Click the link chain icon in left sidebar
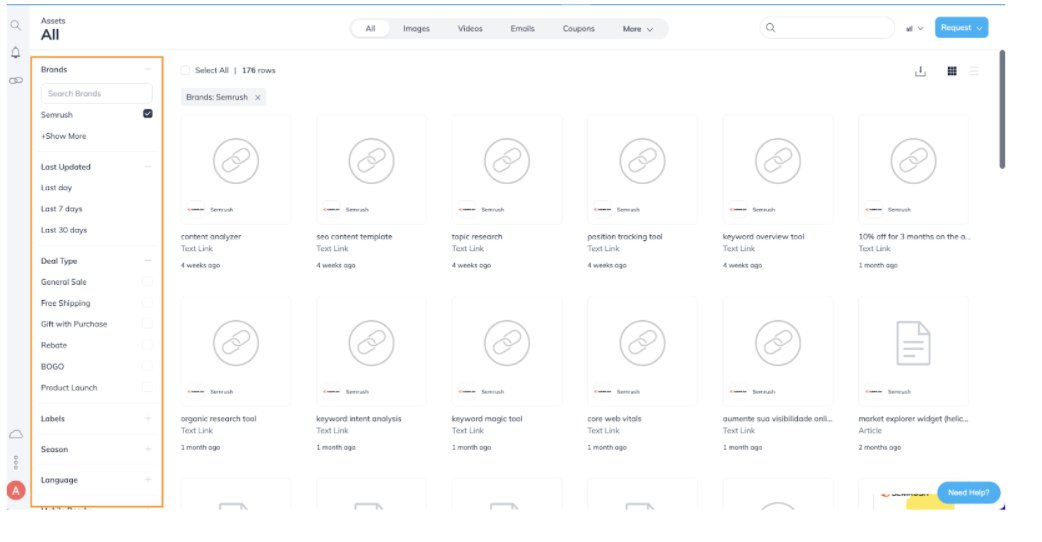 coord(15,80)
